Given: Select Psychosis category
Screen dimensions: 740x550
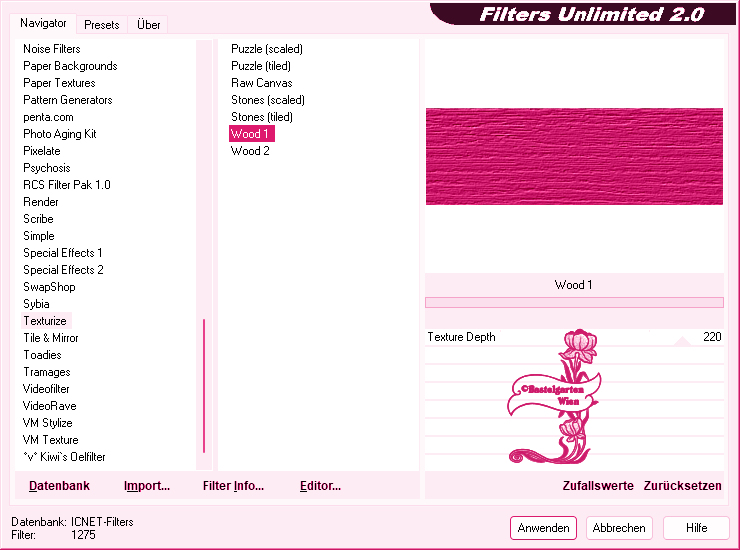Looking at the screenshot, I should pyautogui.click(x=46, y=168).
